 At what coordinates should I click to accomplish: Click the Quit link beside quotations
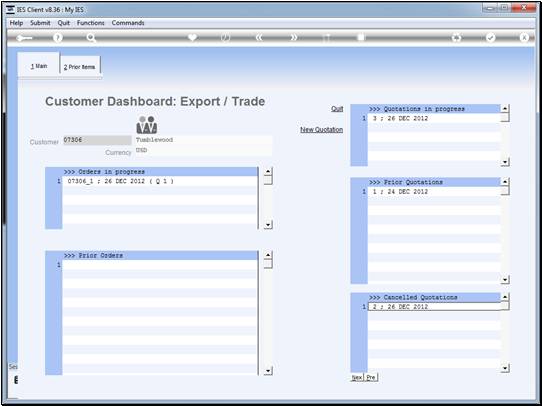click(337, 109)
